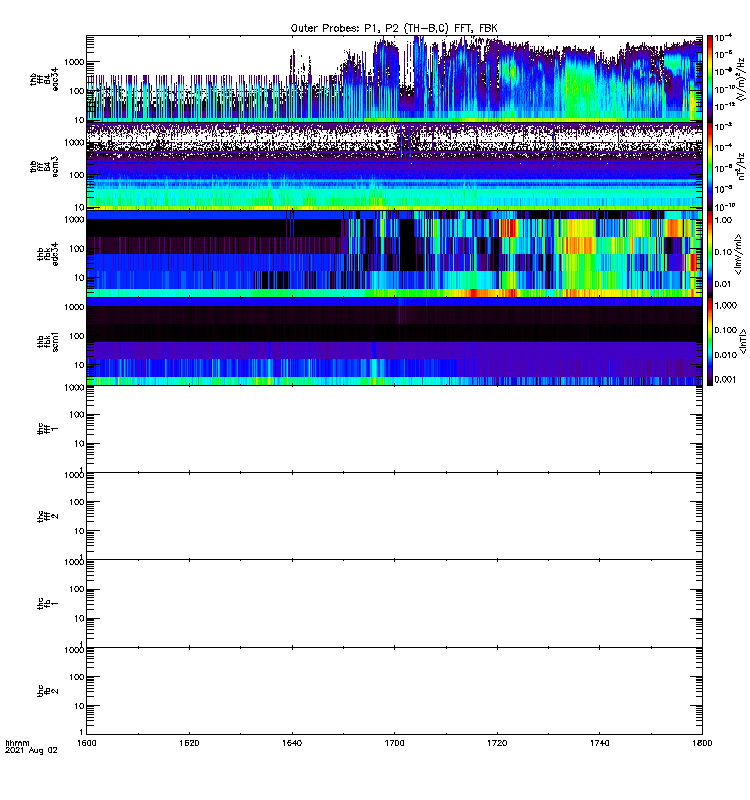Click the thb fbk scm1 filter bank panel
750x800 pixels.
coord(394,341)
